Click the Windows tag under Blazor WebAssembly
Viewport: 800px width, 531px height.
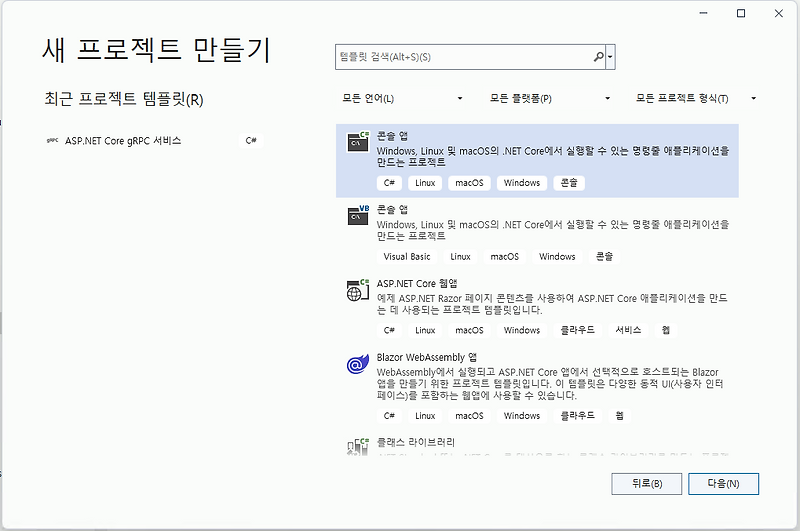pos(522,416)
